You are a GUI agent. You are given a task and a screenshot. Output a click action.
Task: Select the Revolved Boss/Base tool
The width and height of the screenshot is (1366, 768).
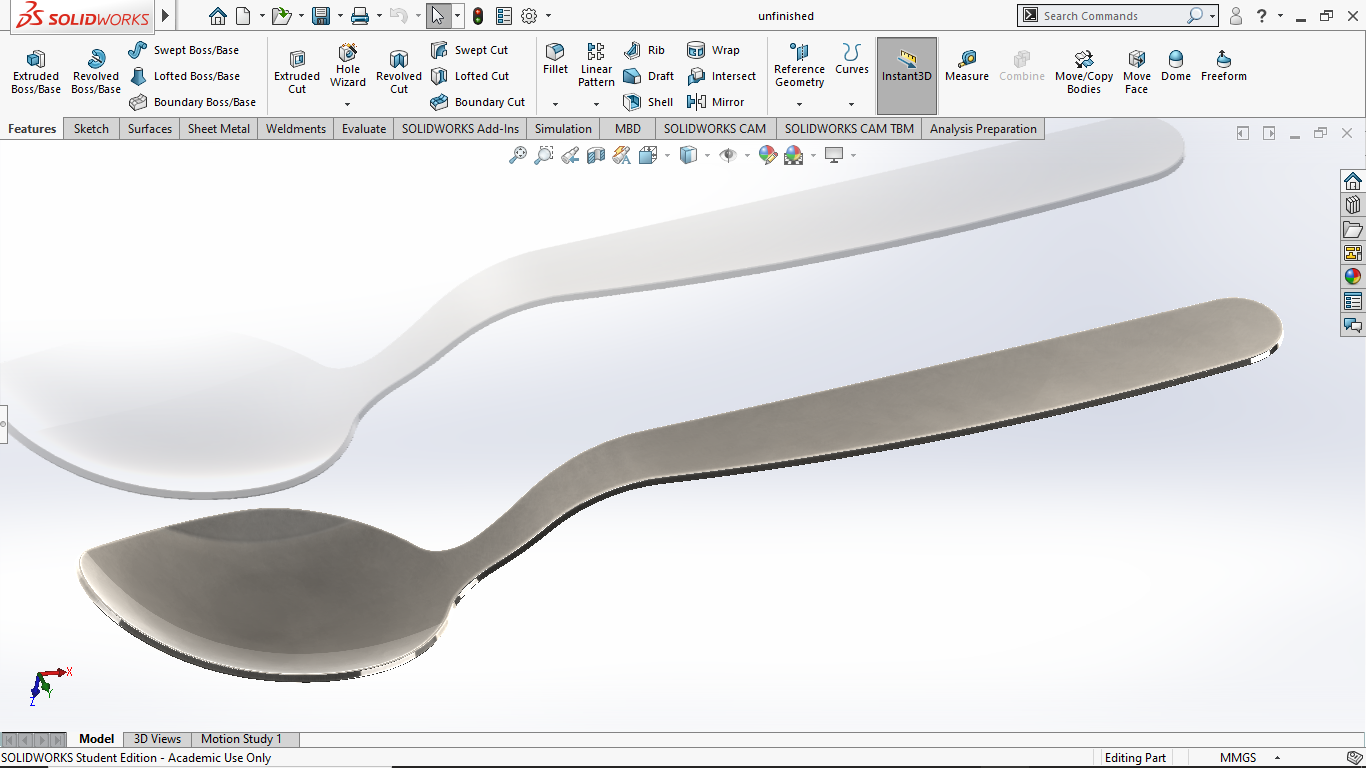(x=96, y=72)
